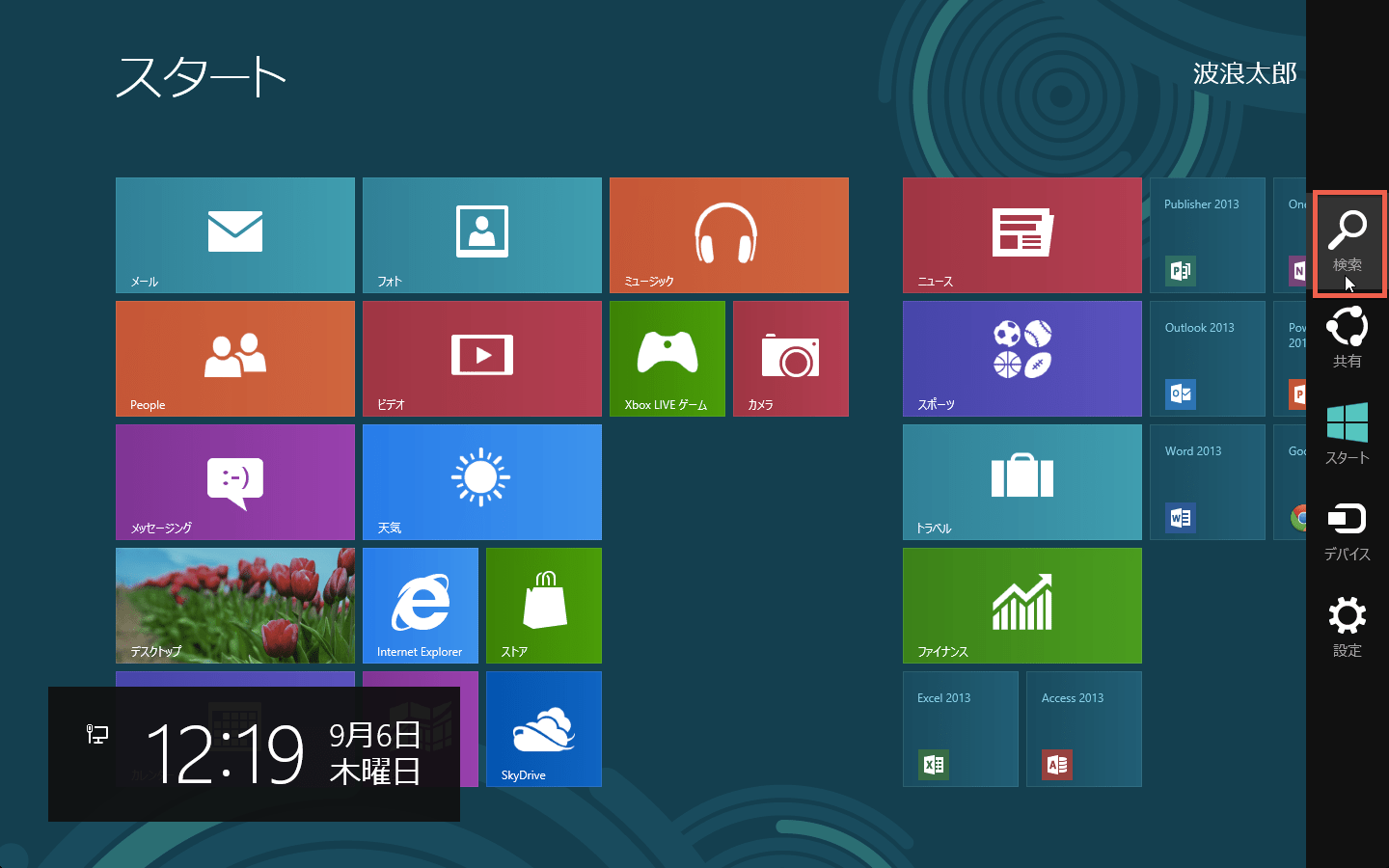Open the メール (Mail) tile
The width and height of the screenshot is (1389, 868).
click(x=235, y=235)
